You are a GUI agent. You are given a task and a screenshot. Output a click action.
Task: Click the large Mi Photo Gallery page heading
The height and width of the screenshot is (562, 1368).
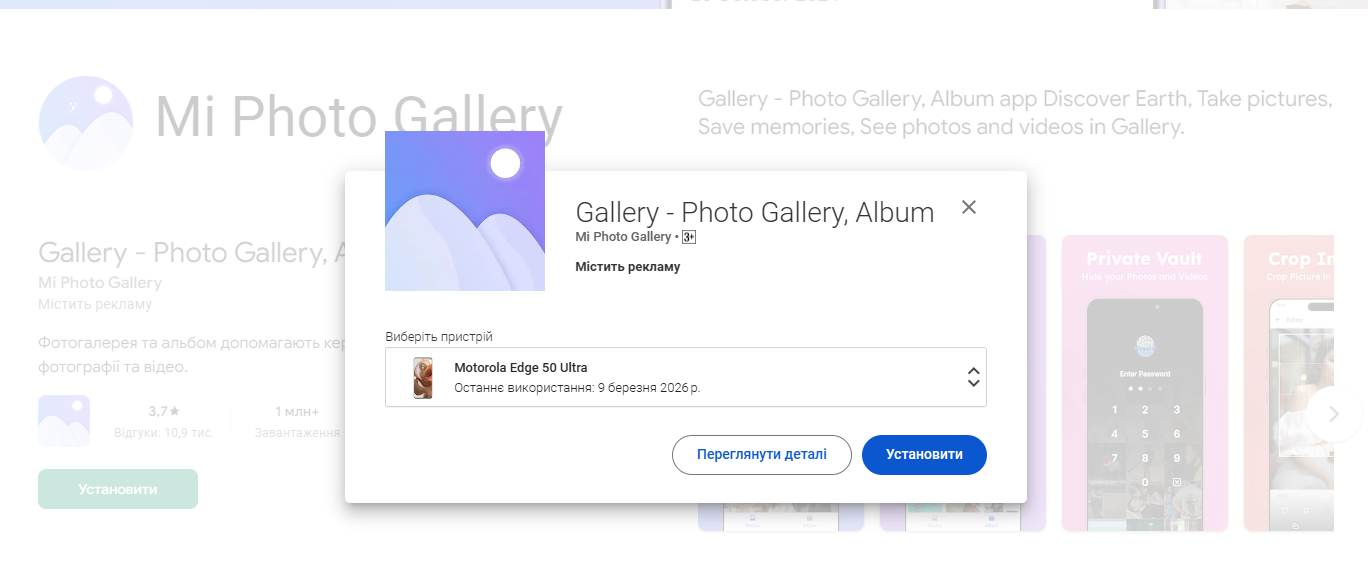(358, 118)
